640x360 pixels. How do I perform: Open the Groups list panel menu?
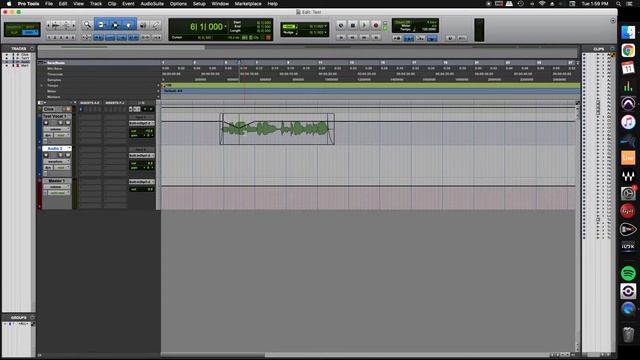[32, 317]
